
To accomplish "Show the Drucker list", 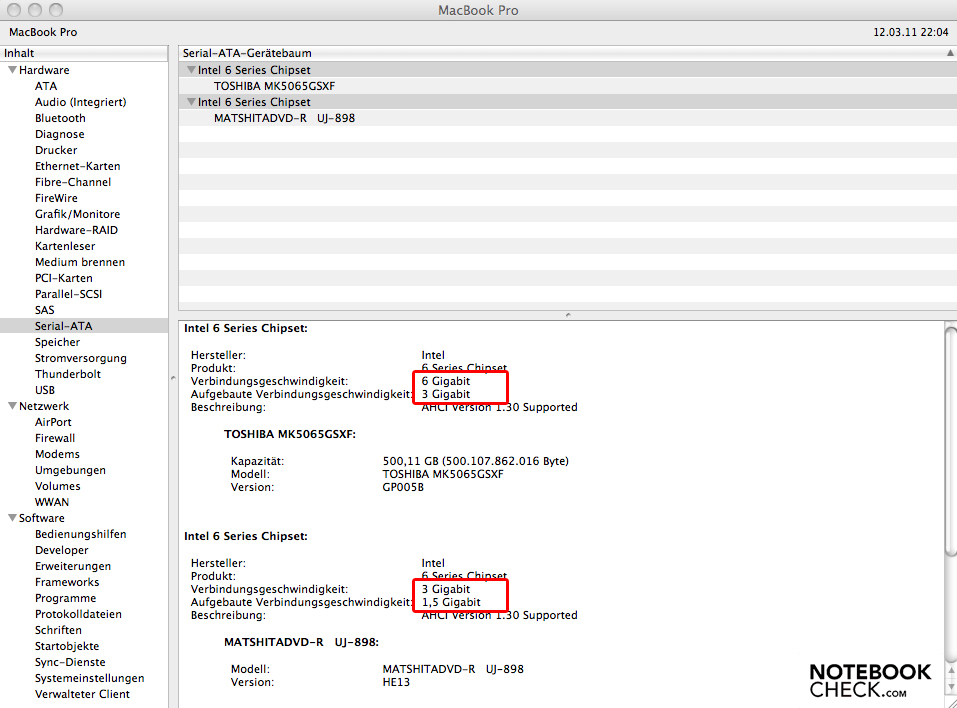I will pyautogui.click(x=56, y=150).
